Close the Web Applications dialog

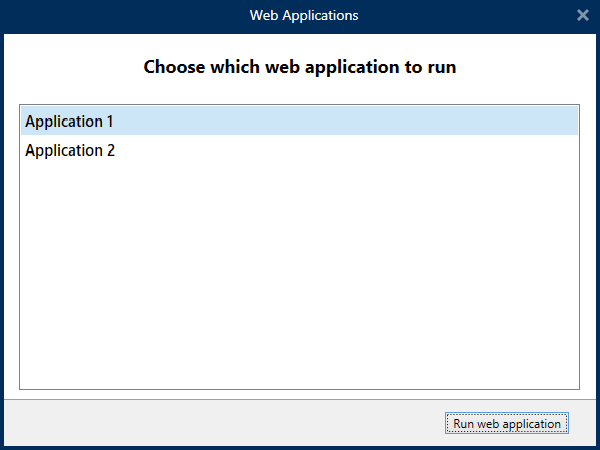click(583, 15)
